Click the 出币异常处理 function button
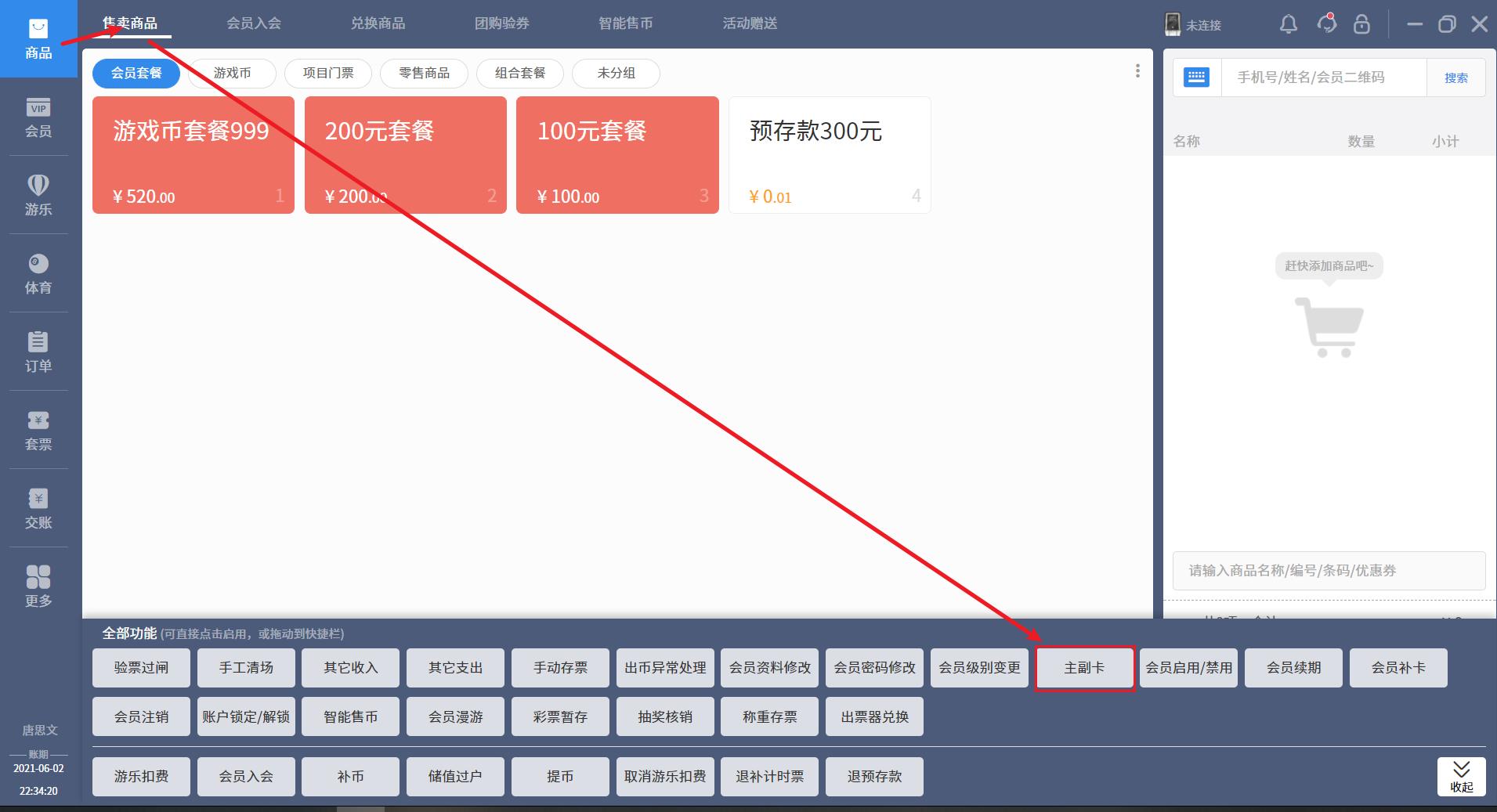 click(665, 668)
